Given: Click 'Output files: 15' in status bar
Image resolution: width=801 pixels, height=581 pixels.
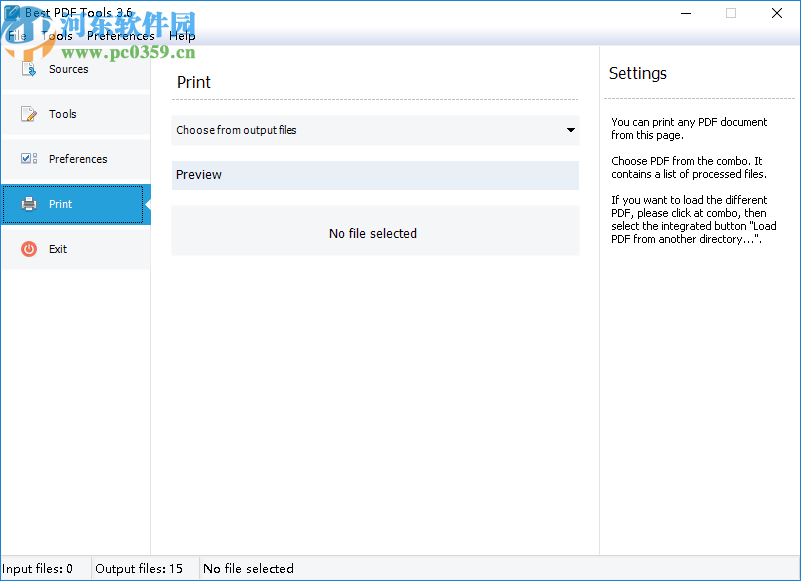Looking at the screenshot, I should click(139, 569).
